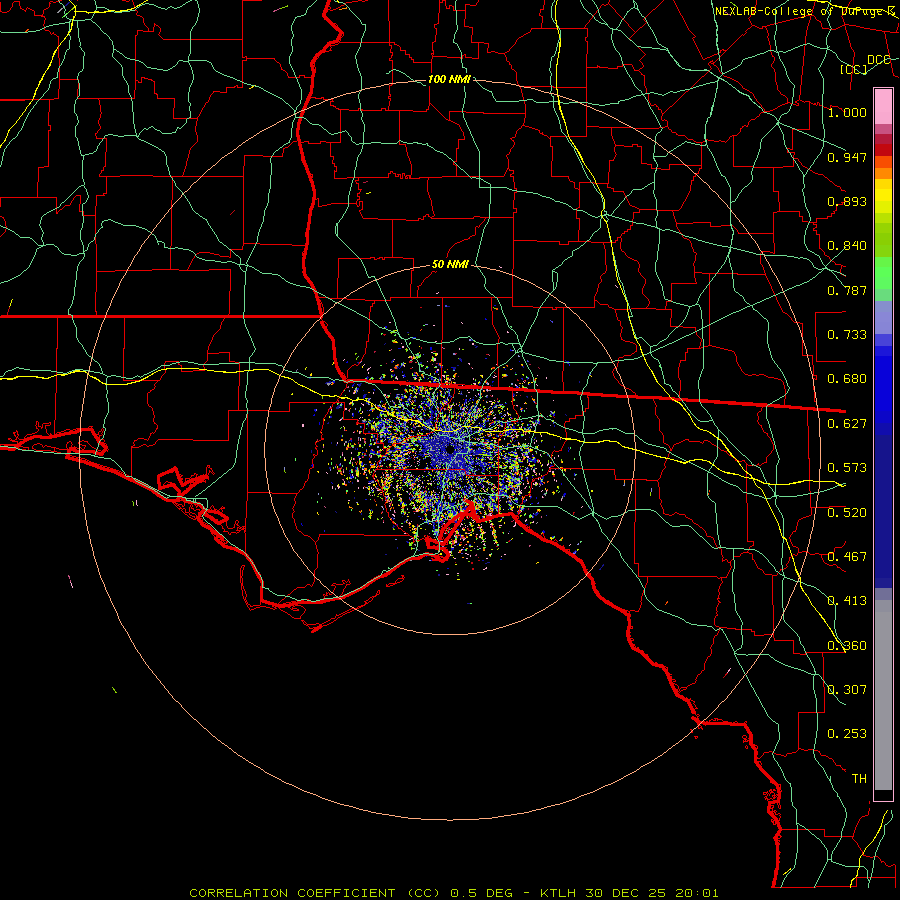Viewport: 900px width, 900px height.
Task: Select the 0.573 scale value
Action: click(x=847, y=468)
